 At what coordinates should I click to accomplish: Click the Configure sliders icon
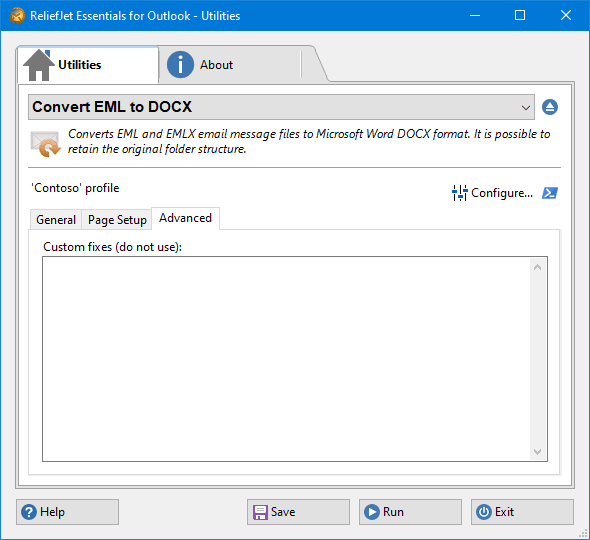click(459, 193)
